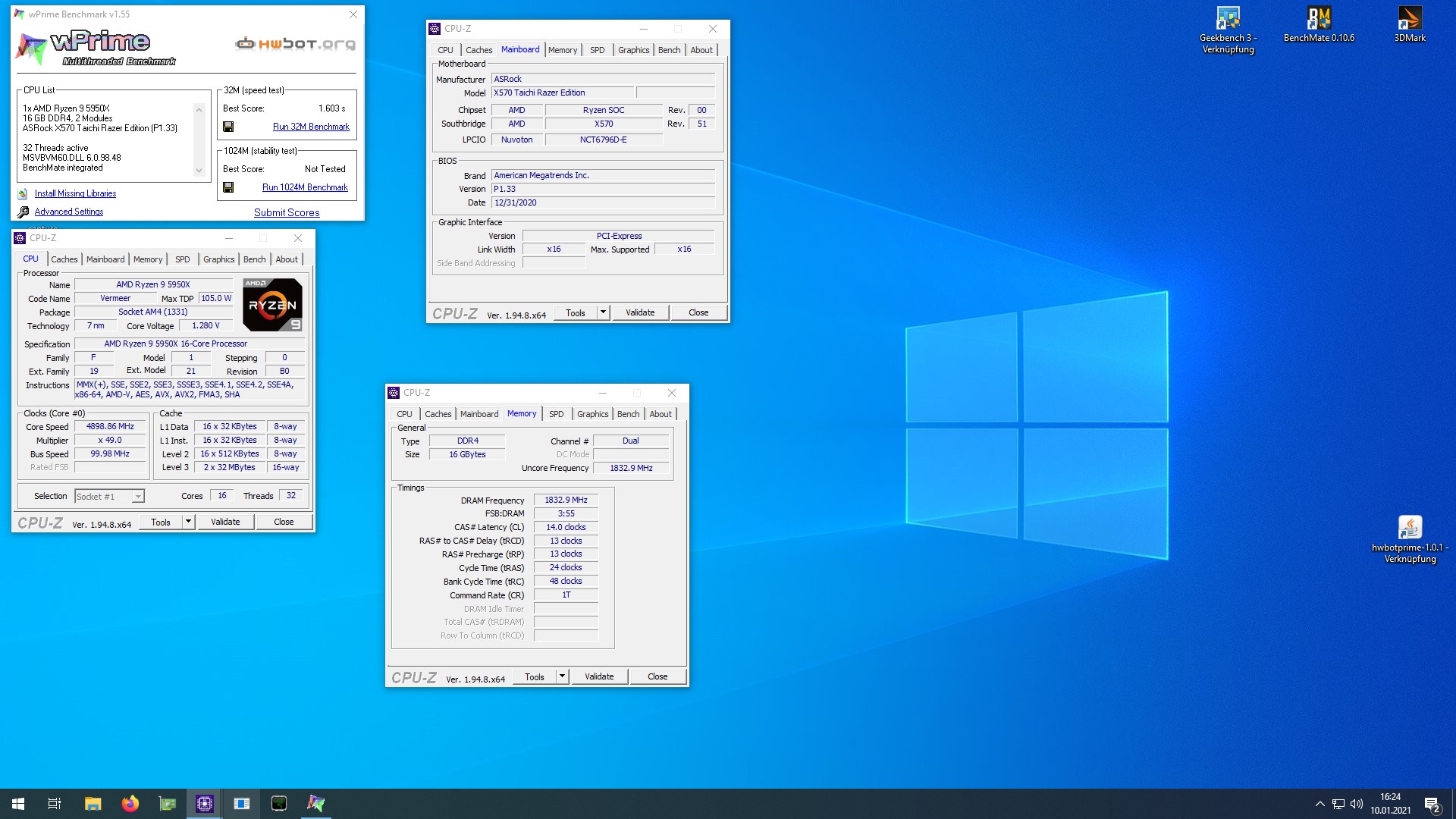Click Run 32M Benchmark link
This screenshot has height=819, width=1456.
pyautogui.click(x=311, y=127)
